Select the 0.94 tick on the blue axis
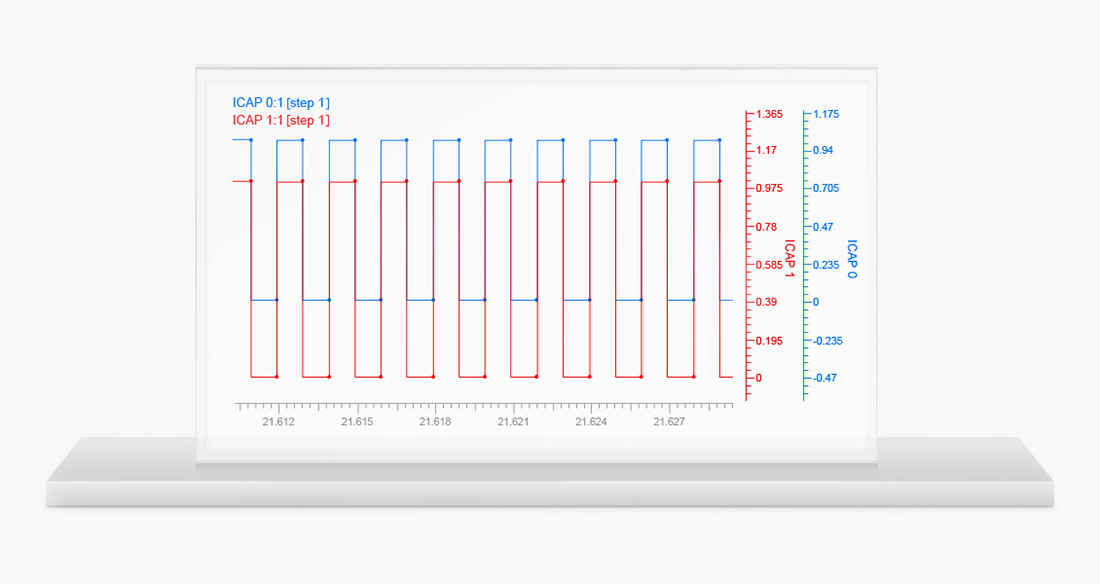The image size is (1100, 584). pyautogui.click(x=823, y=150)
